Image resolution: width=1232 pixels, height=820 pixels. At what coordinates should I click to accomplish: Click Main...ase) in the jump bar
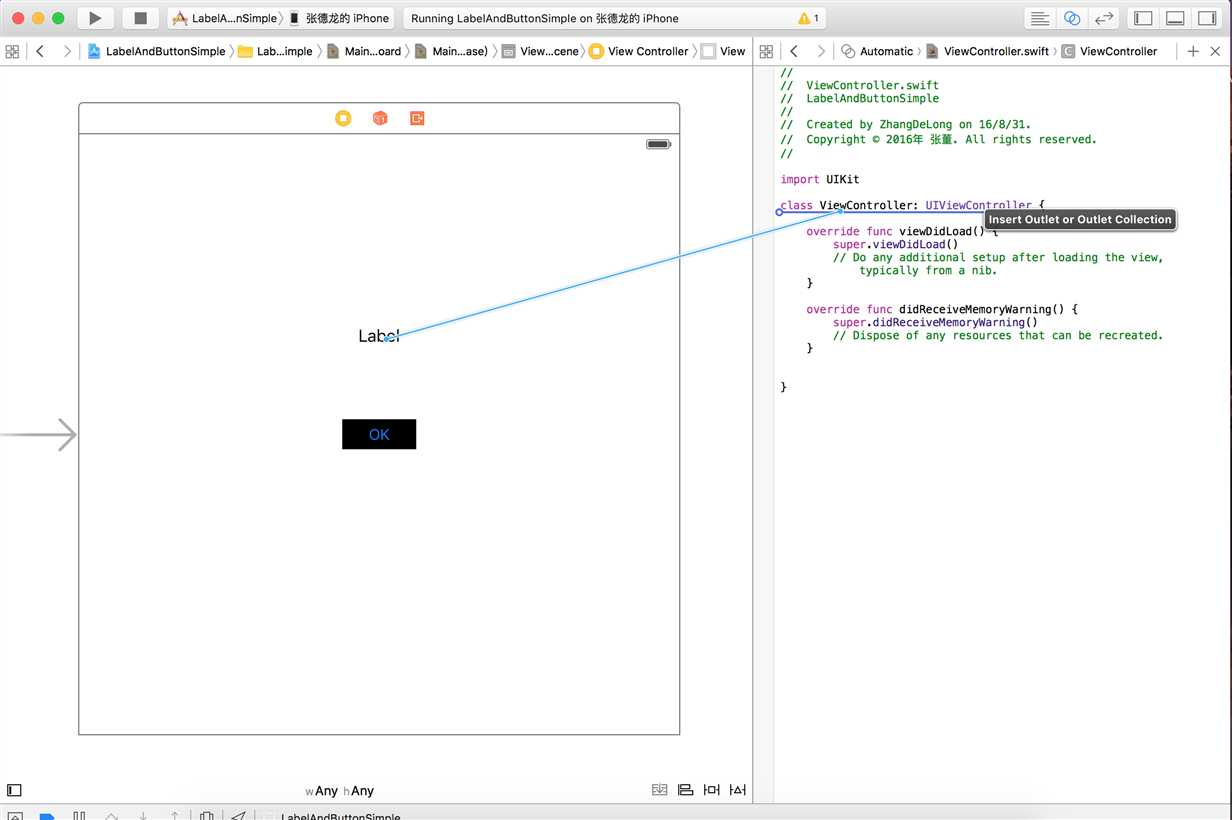(450, 51)
